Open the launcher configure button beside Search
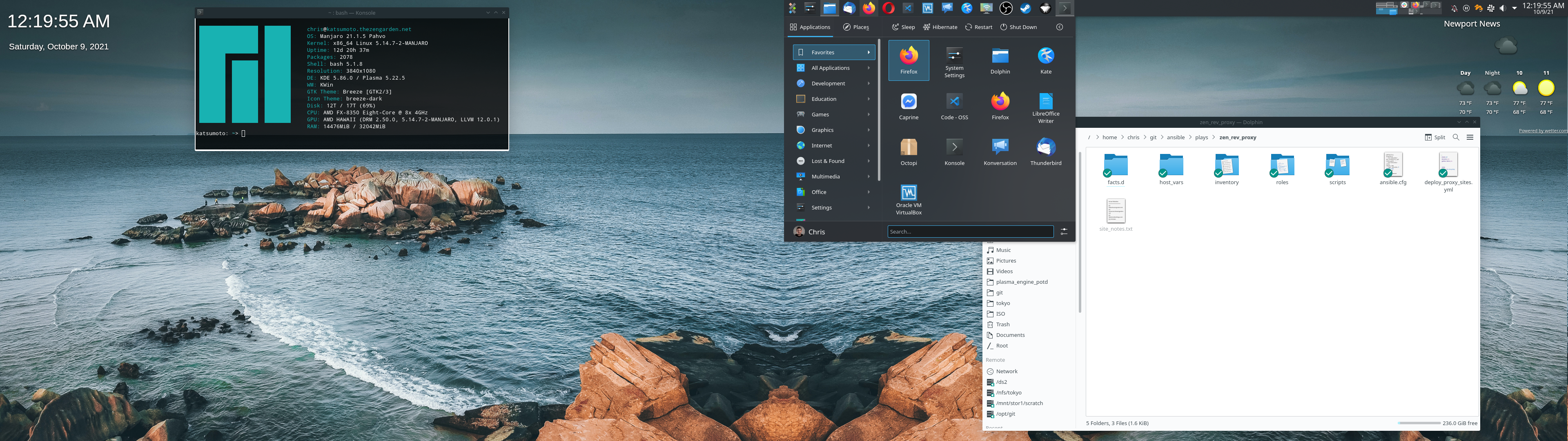 click(1064, 232)
